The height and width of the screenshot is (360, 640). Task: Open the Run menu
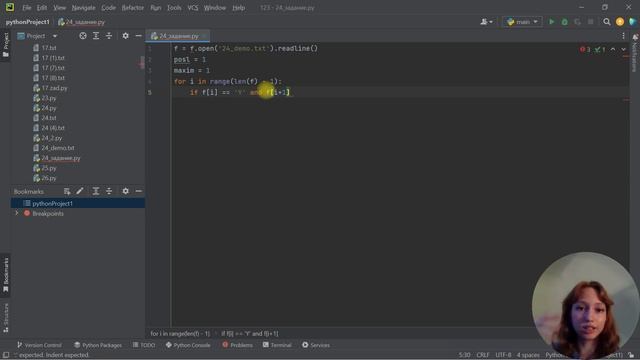click(x=156, y=8)
